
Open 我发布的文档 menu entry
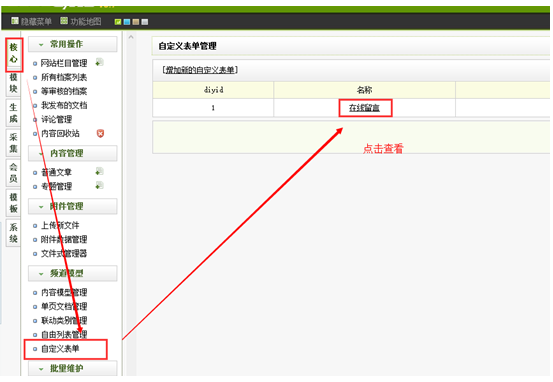64,105
